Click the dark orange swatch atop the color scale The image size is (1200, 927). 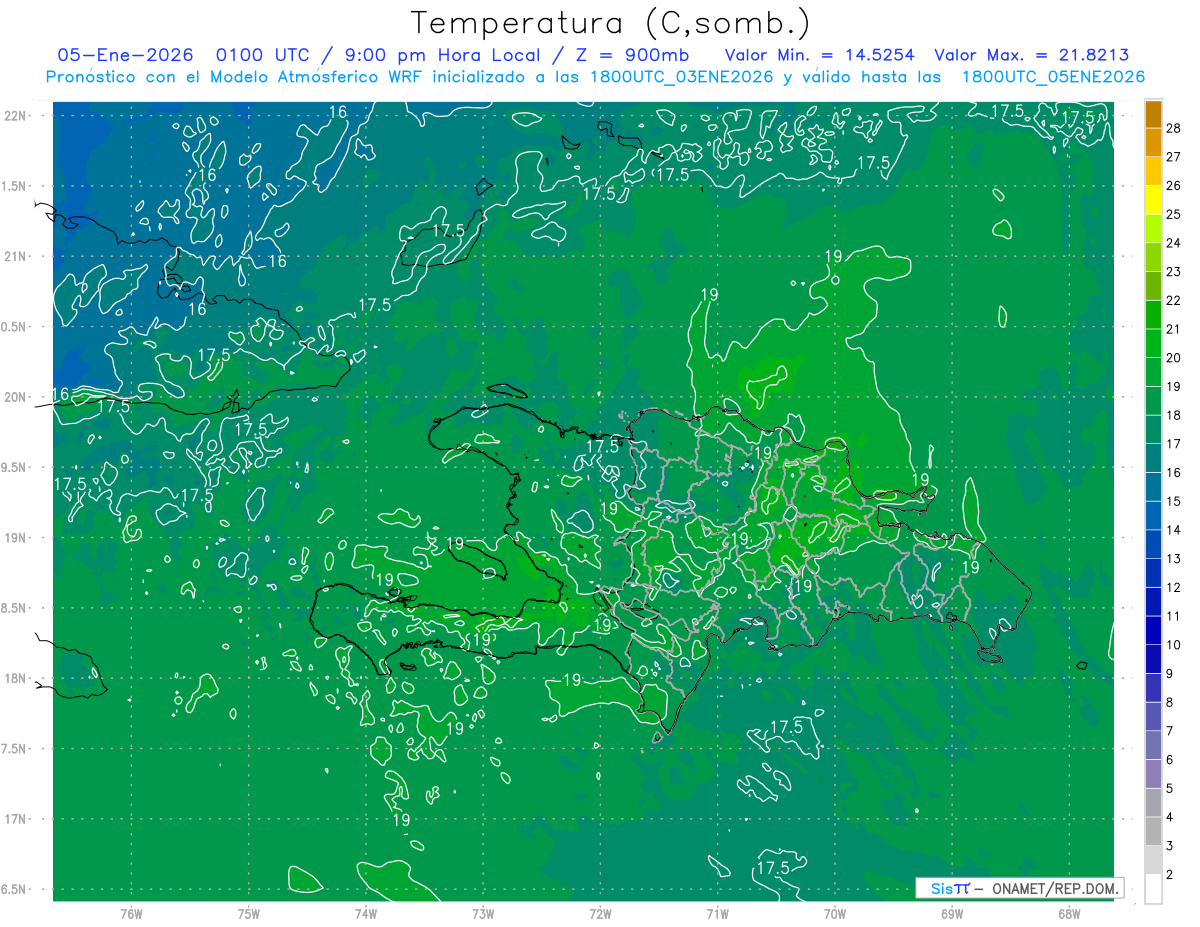pos(1153,114)
